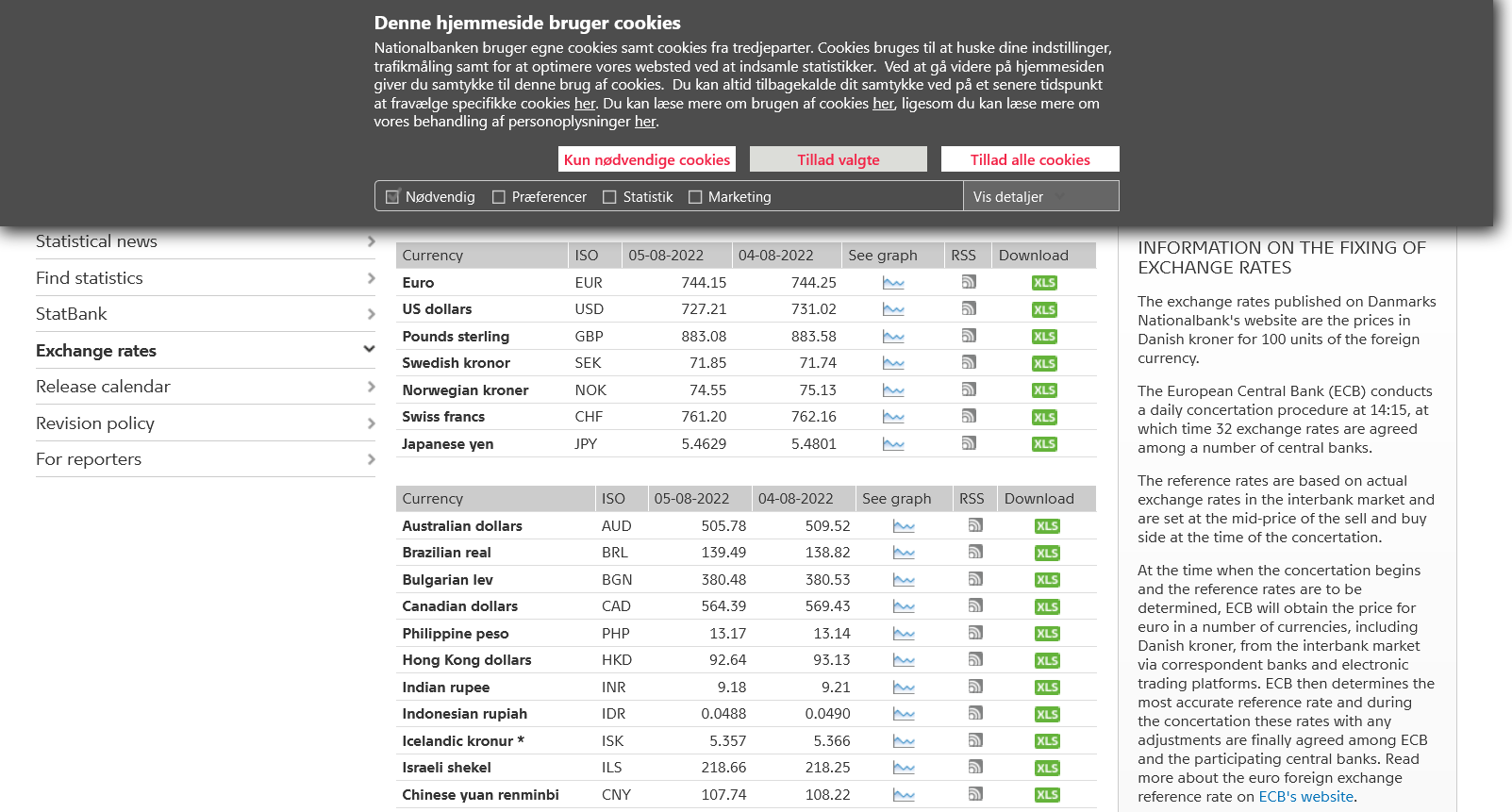Download Japanese yen XLS file

pos(1044,444)
